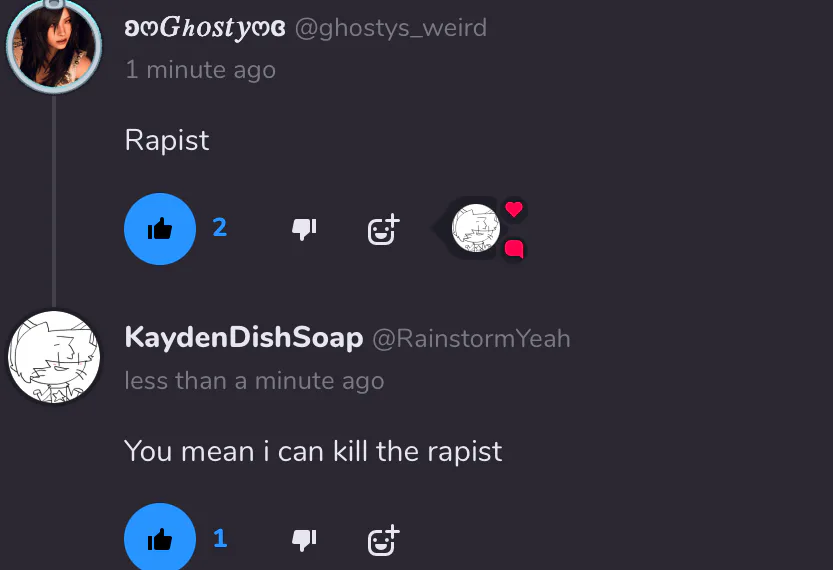833x570 pixels.
Task: Like the Ghosty "Rapist" comment with thumbs up
Action: coord(160,229)
